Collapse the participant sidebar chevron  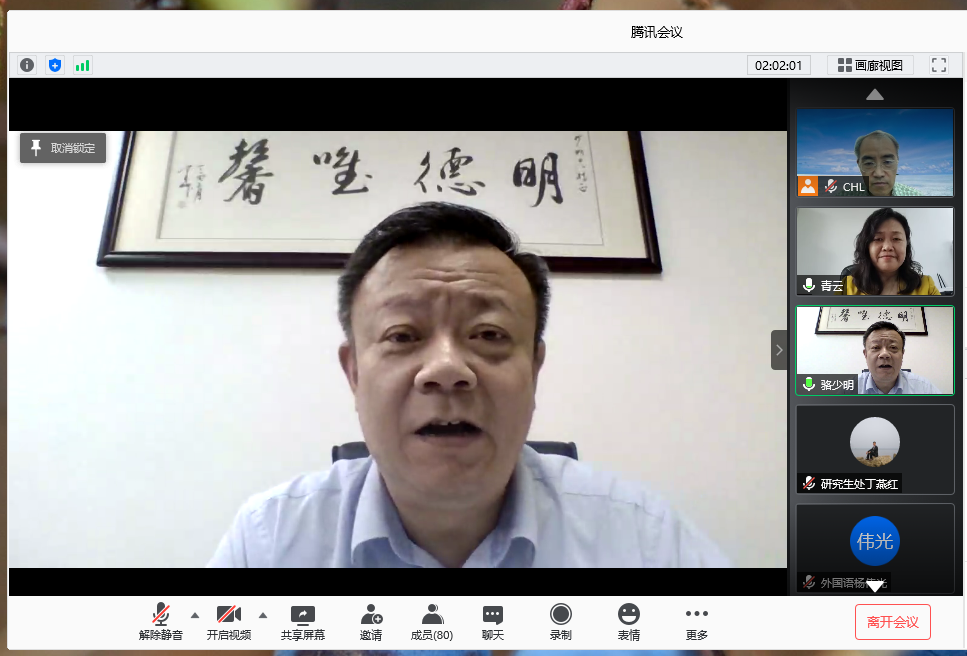click(779, 350)
